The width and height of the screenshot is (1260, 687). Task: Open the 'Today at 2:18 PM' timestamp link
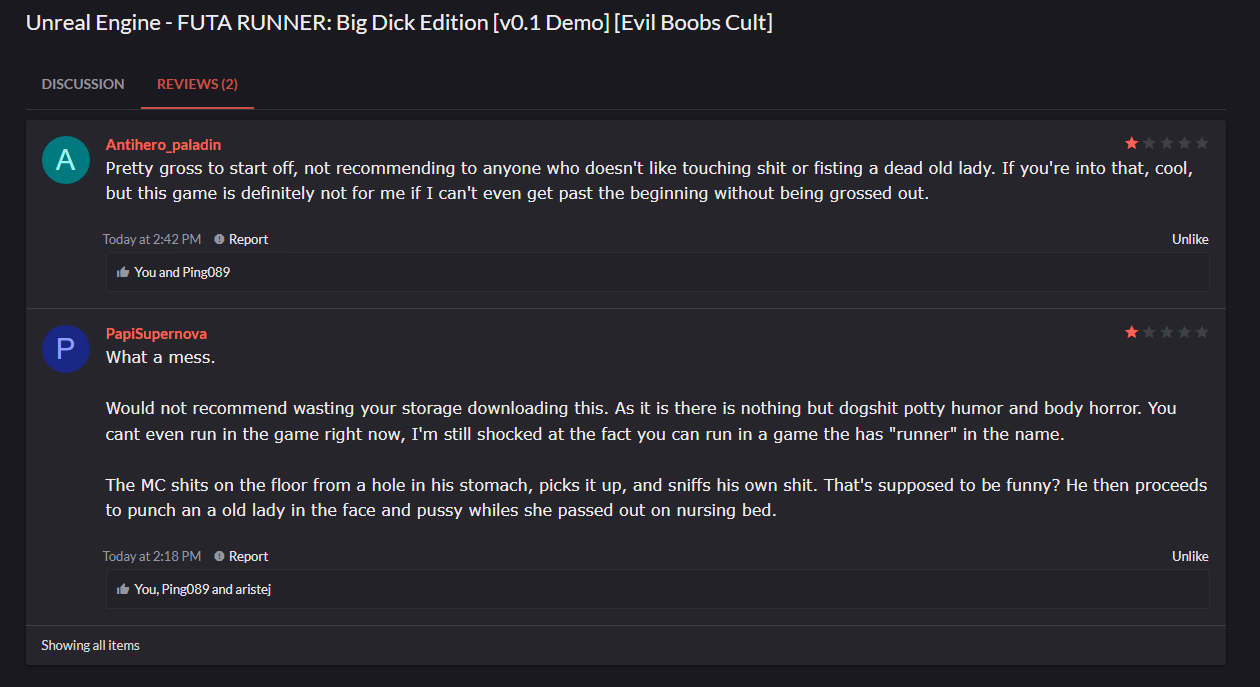pos(152,557)
